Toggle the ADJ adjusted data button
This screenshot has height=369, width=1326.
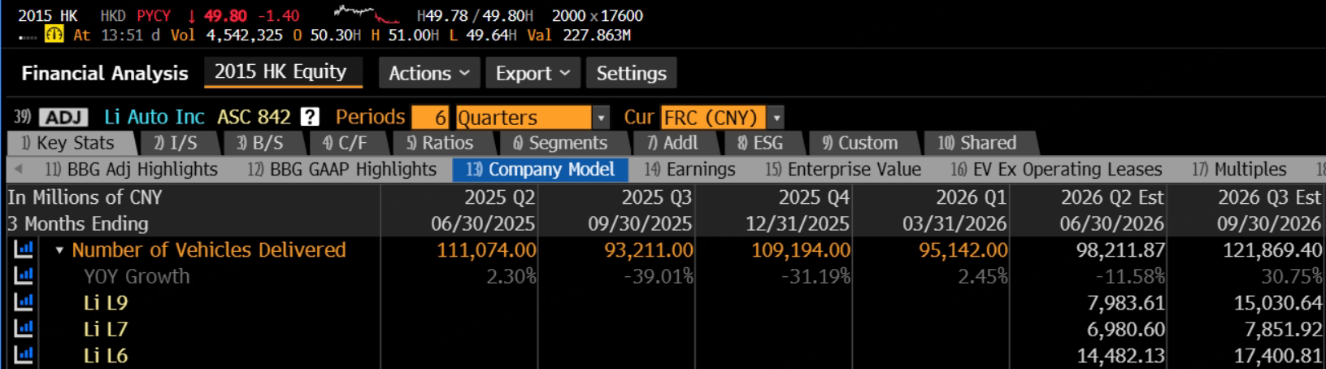point(65,116)
